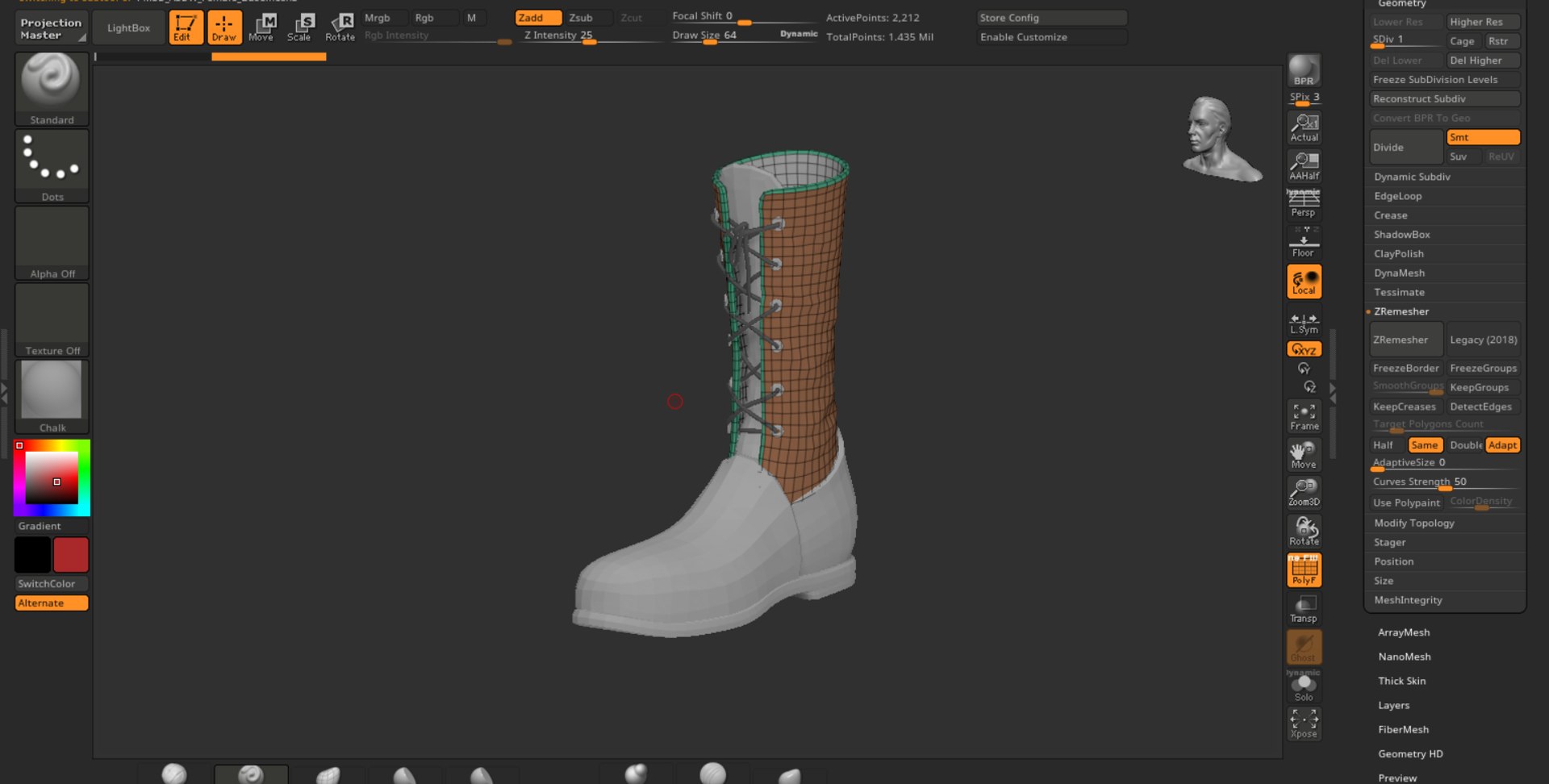Toggle Rgb paint mode
This screenshot has height=784, width=1549.
point(434,18)
